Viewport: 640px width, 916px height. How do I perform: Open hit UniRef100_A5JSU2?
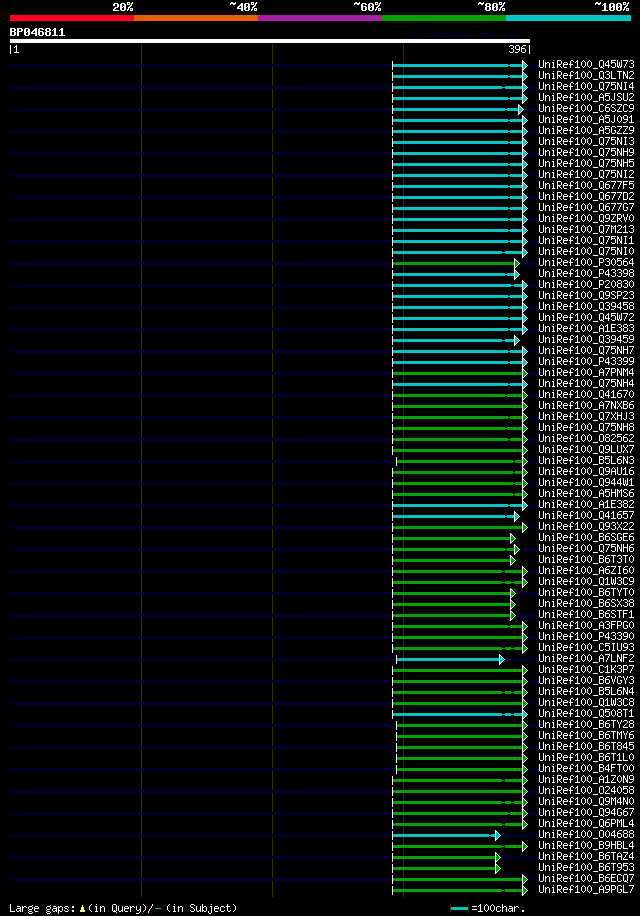pos(586,98)
